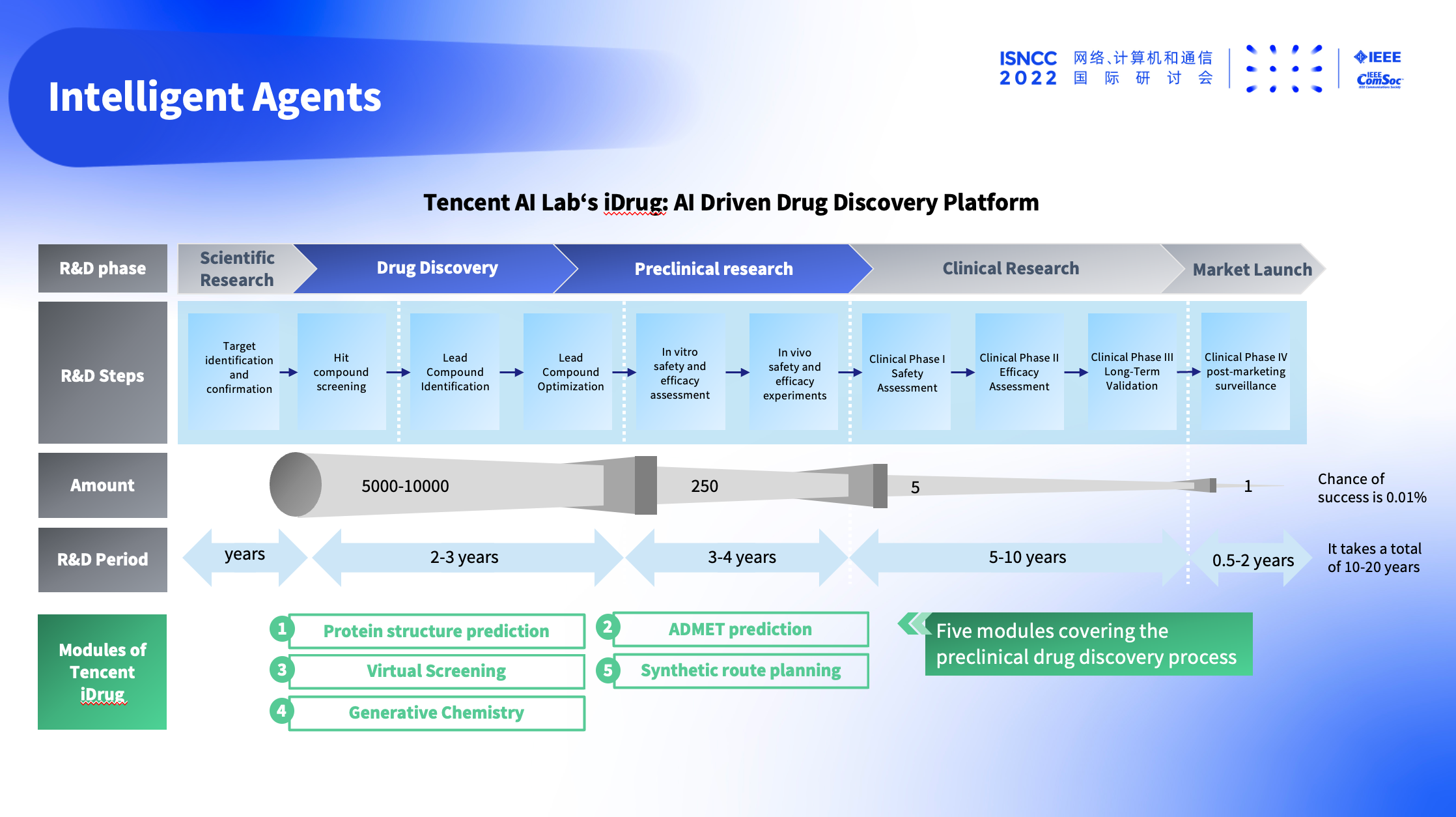Screen dimensions: 1456x817
Task: Click the 3-4 years period arrow
Action: [x=736, y=557]
